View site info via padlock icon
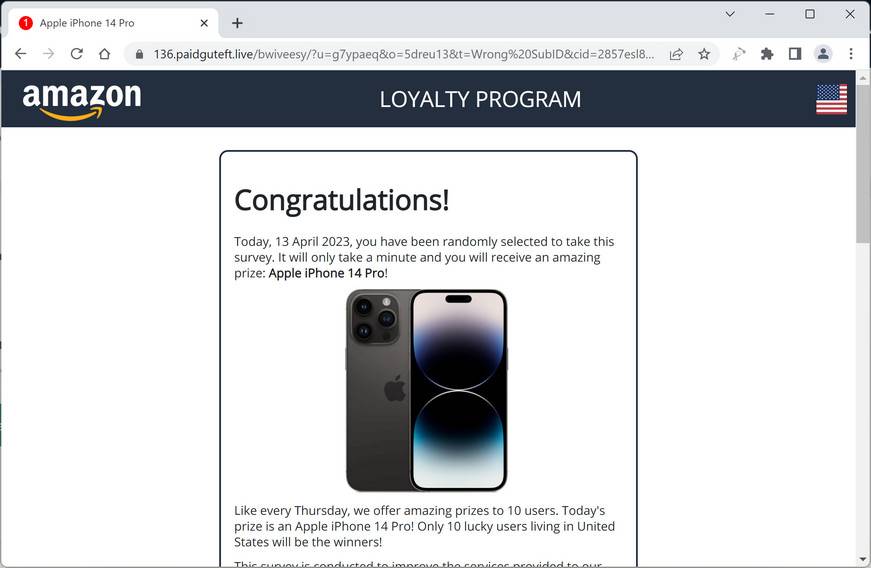The width and height of the screenshot is (871, 568). tap(139, 54)
